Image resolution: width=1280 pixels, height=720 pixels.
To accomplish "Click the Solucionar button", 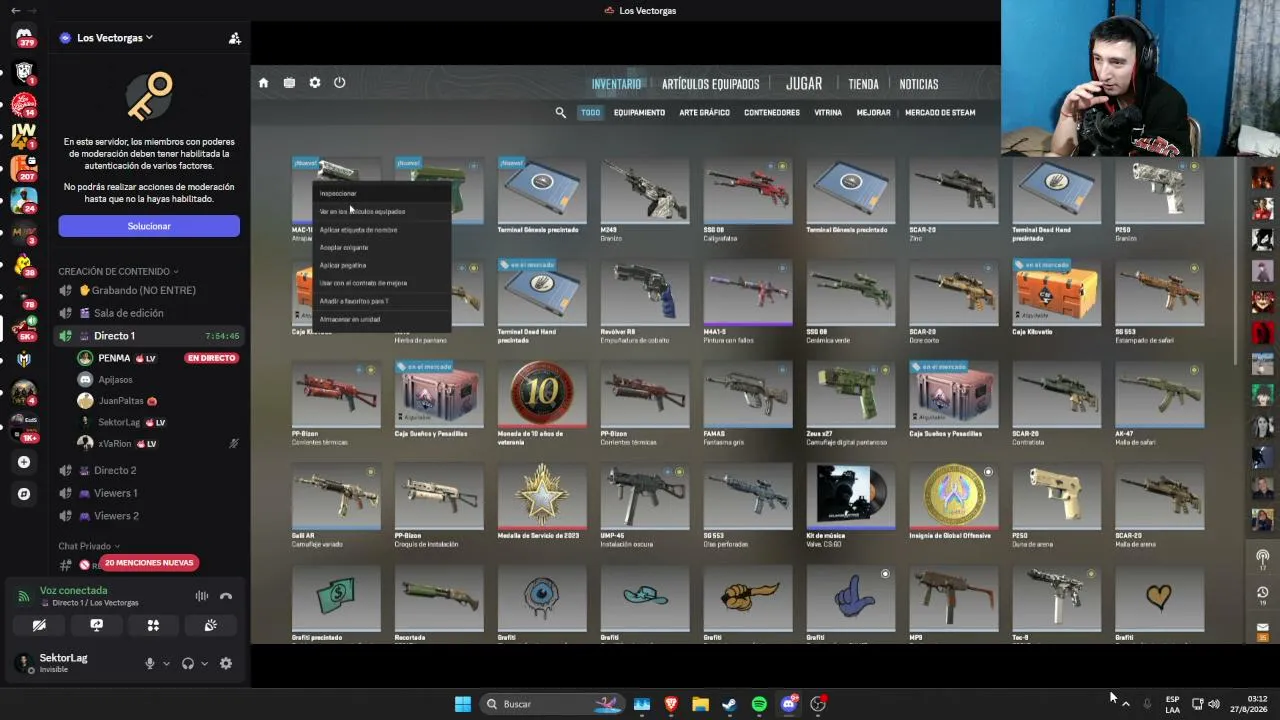I will [149, 226].
